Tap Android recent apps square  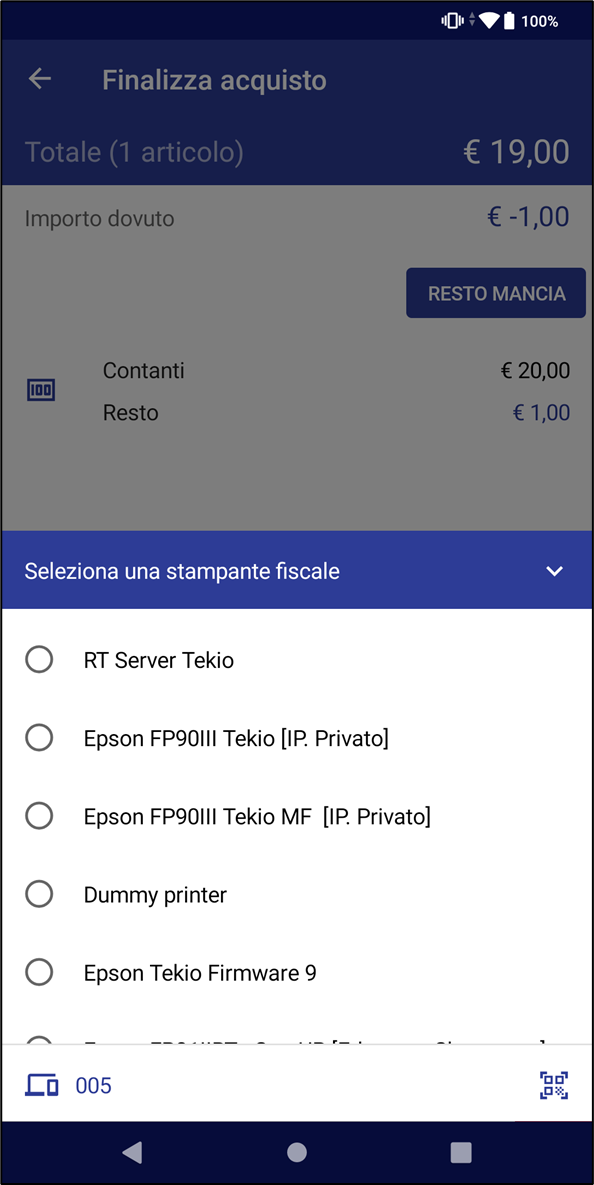(x=461, y=1152)
